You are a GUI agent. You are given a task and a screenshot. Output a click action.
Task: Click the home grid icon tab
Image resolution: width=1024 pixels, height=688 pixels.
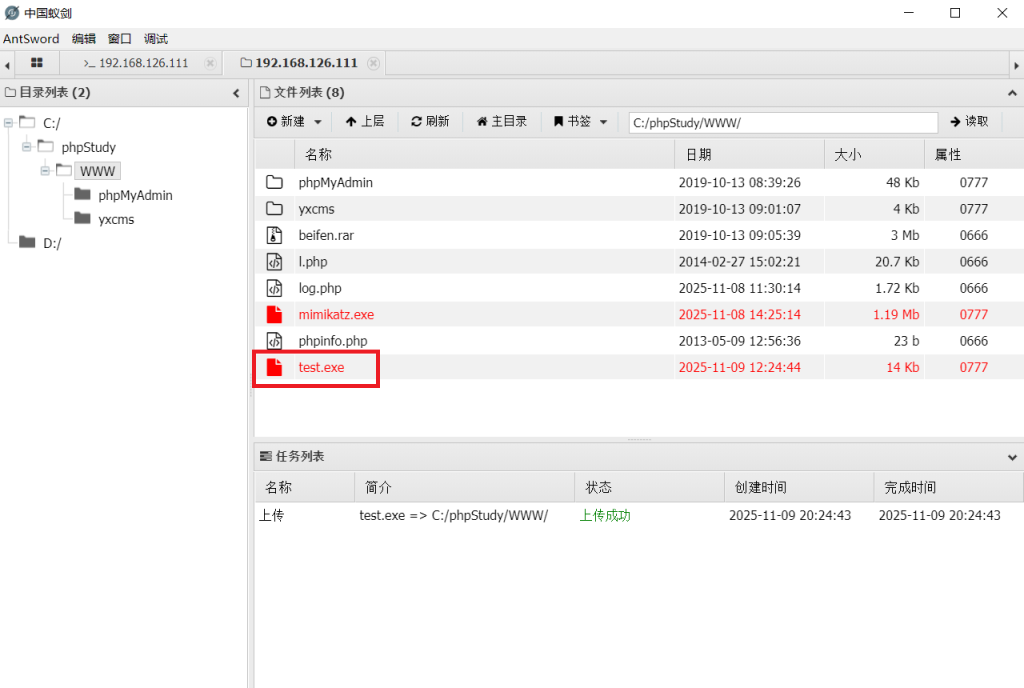(37, 63)
